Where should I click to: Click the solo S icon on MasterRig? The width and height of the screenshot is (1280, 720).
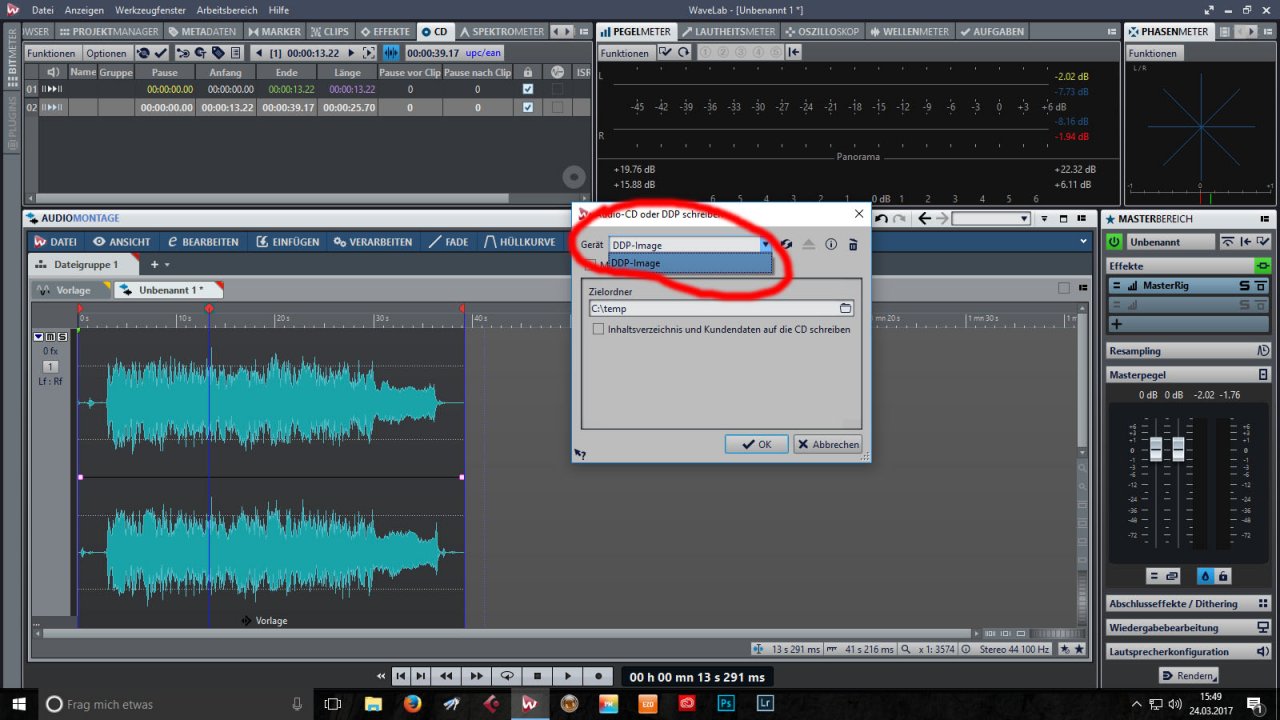[x=1245, y=286]
